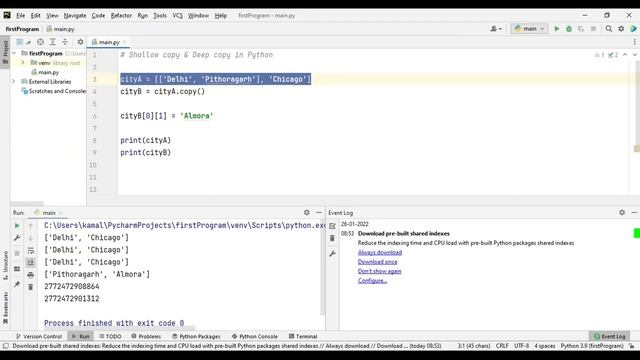Viewport: 640px width, 360px height.
Task: Click Configure... link in Event Log
Action: tap(372, 281)
